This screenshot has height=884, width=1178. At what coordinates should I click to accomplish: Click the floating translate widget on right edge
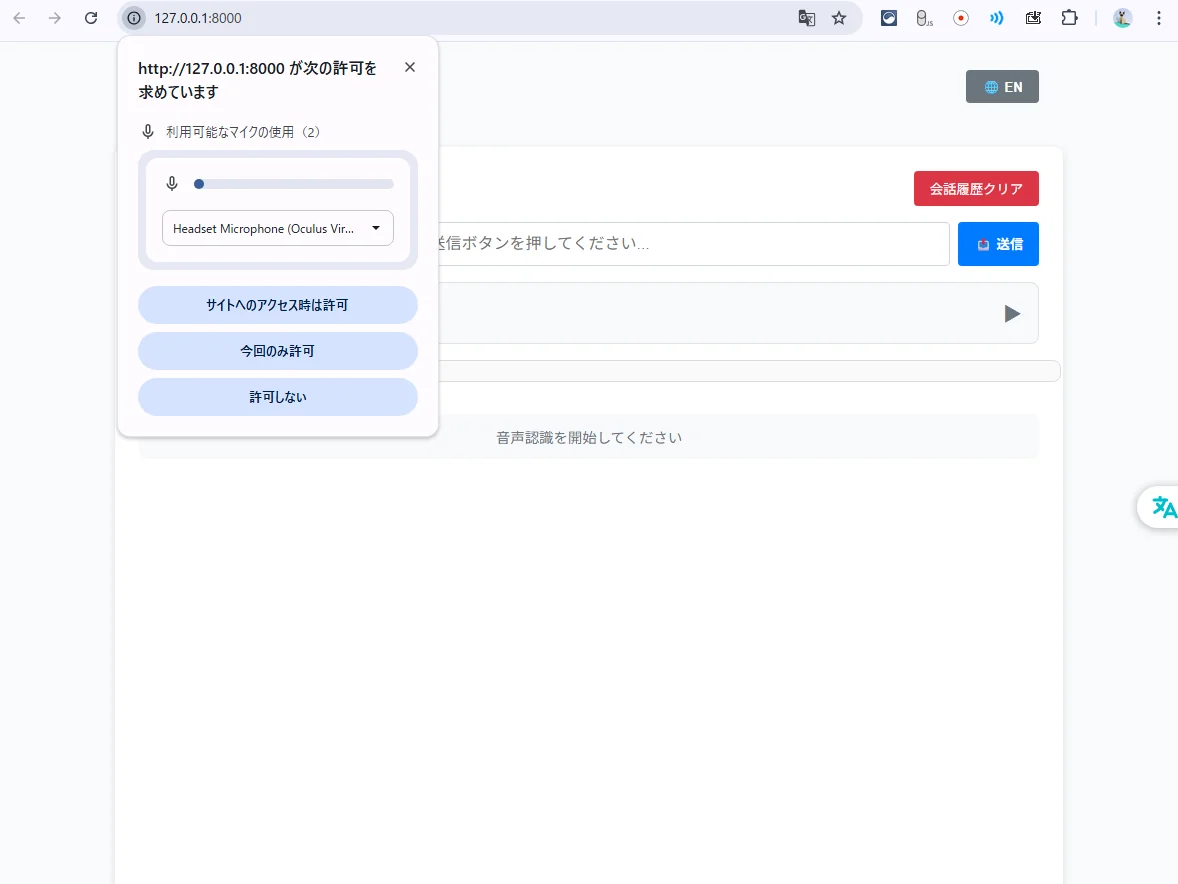(x=1163, y=507)
